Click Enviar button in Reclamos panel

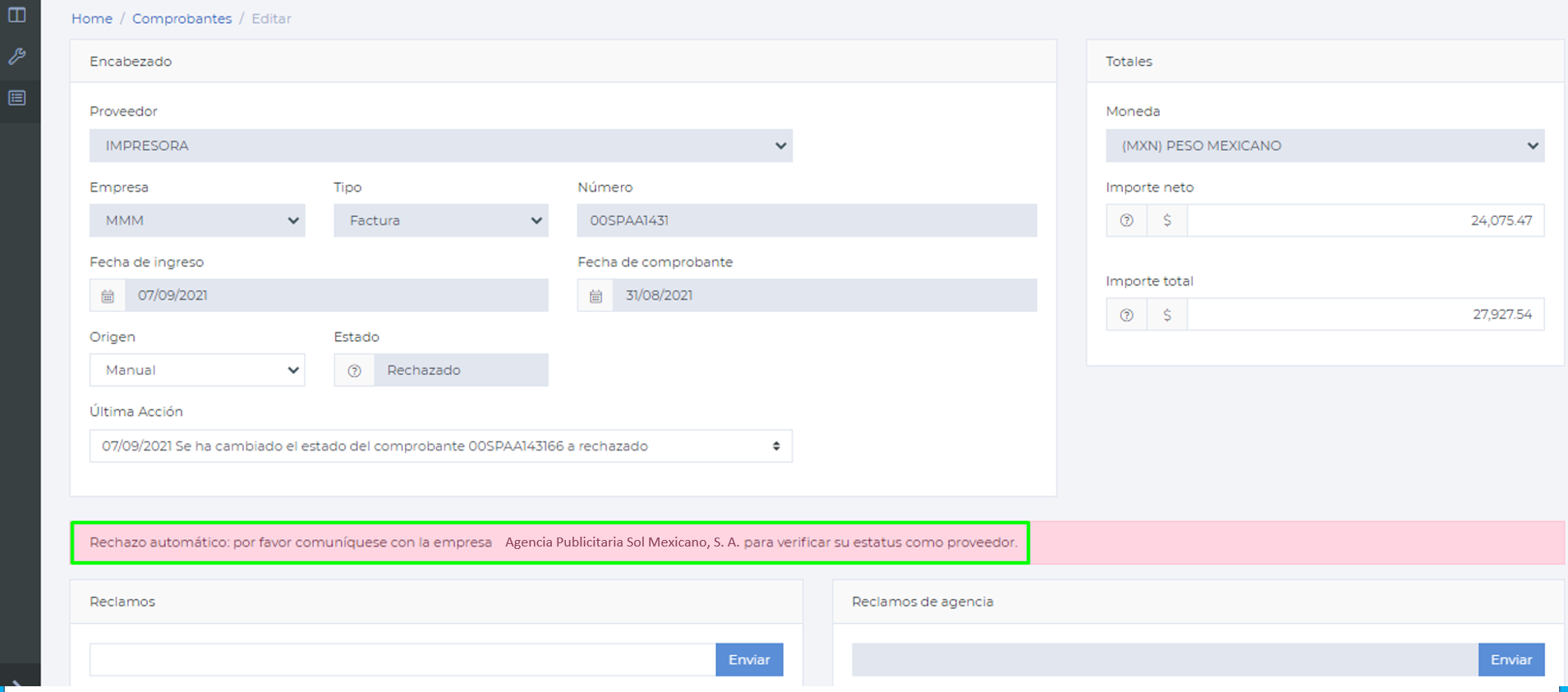[749, 660]
